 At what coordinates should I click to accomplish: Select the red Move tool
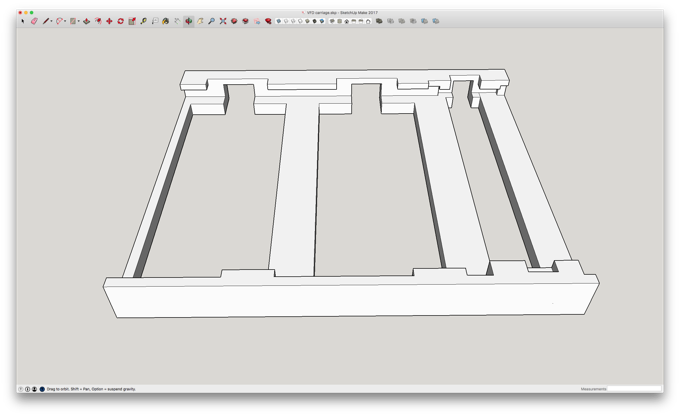click(109, 21)
